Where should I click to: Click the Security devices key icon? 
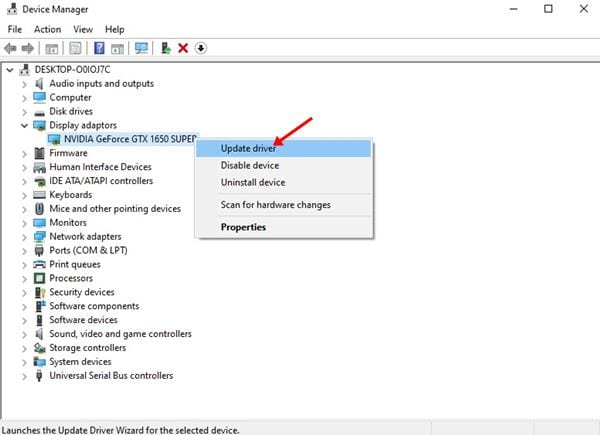click(x=40, y=293)
